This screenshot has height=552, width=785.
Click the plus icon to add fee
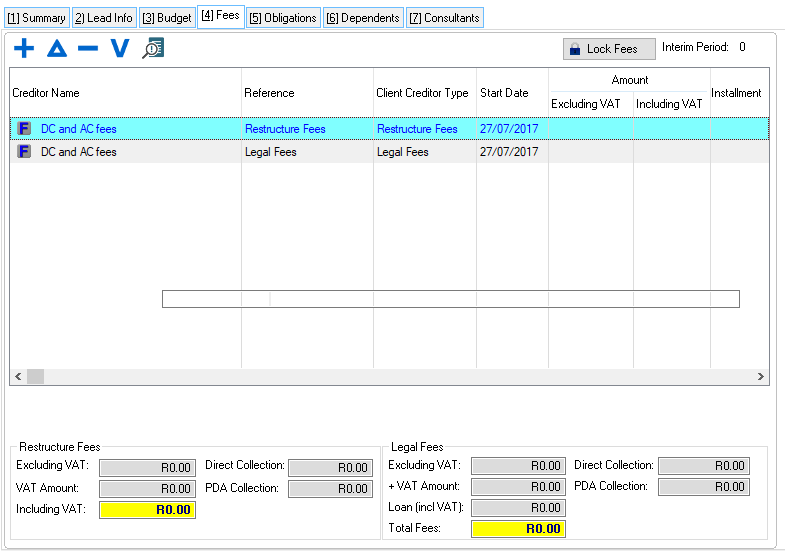[x=24, y=48]
